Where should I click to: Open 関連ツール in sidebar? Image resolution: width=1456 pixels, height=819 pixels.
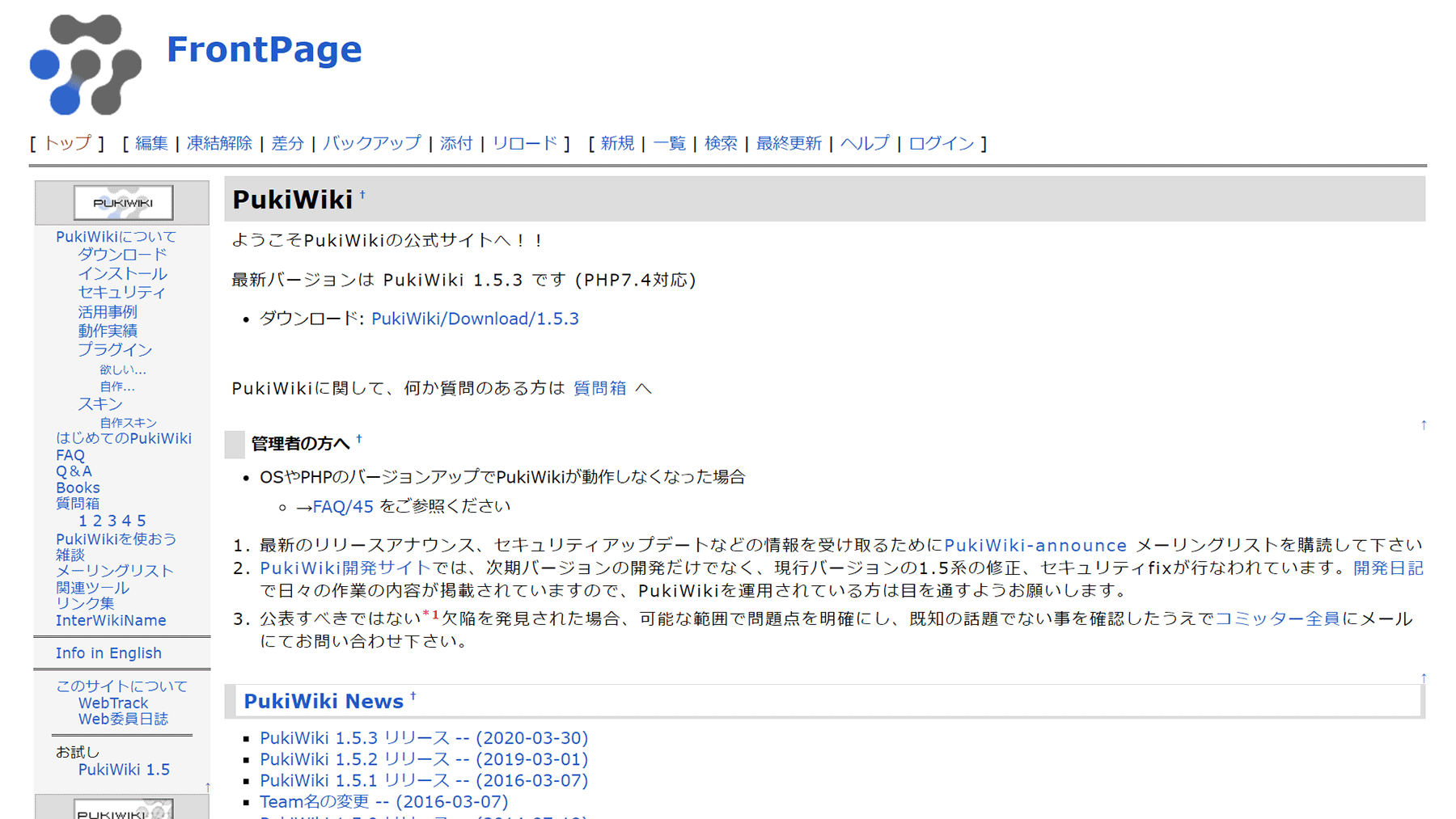92,588
